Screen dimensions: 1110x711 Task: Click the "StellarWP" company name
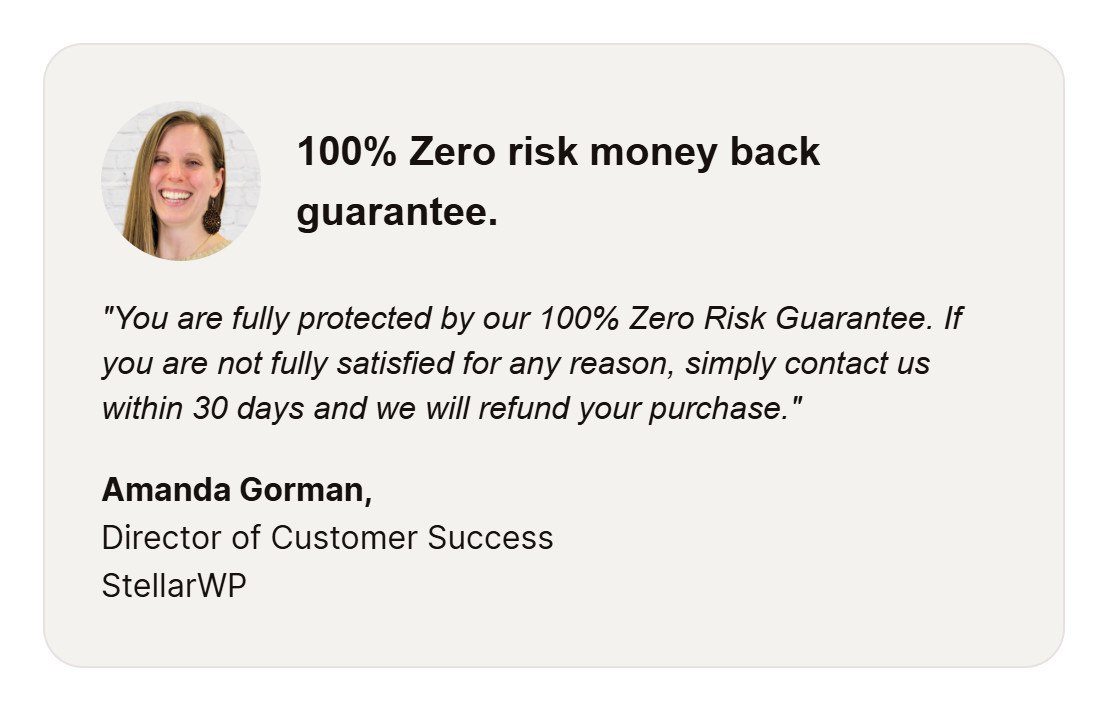click(x=174, y=585)
